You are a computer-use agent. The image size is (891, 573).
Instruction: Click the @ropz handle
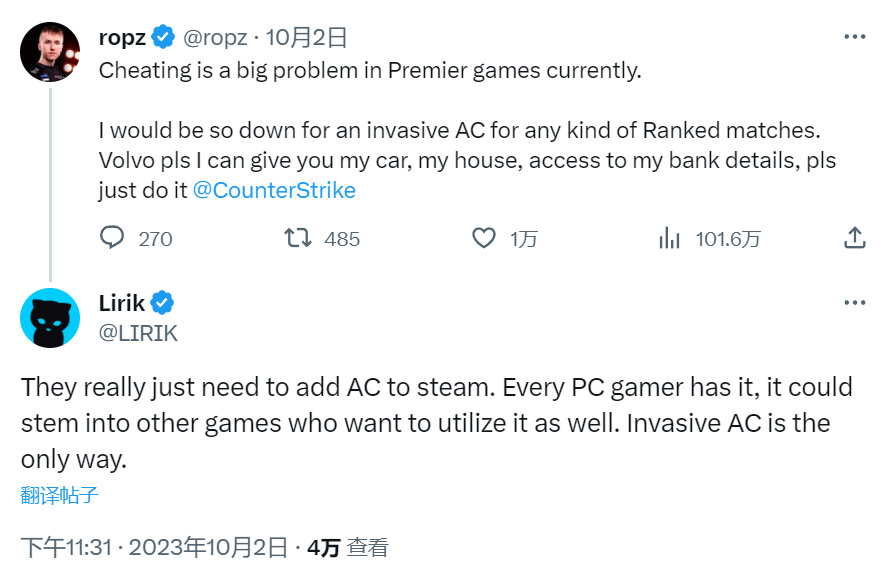212,38
